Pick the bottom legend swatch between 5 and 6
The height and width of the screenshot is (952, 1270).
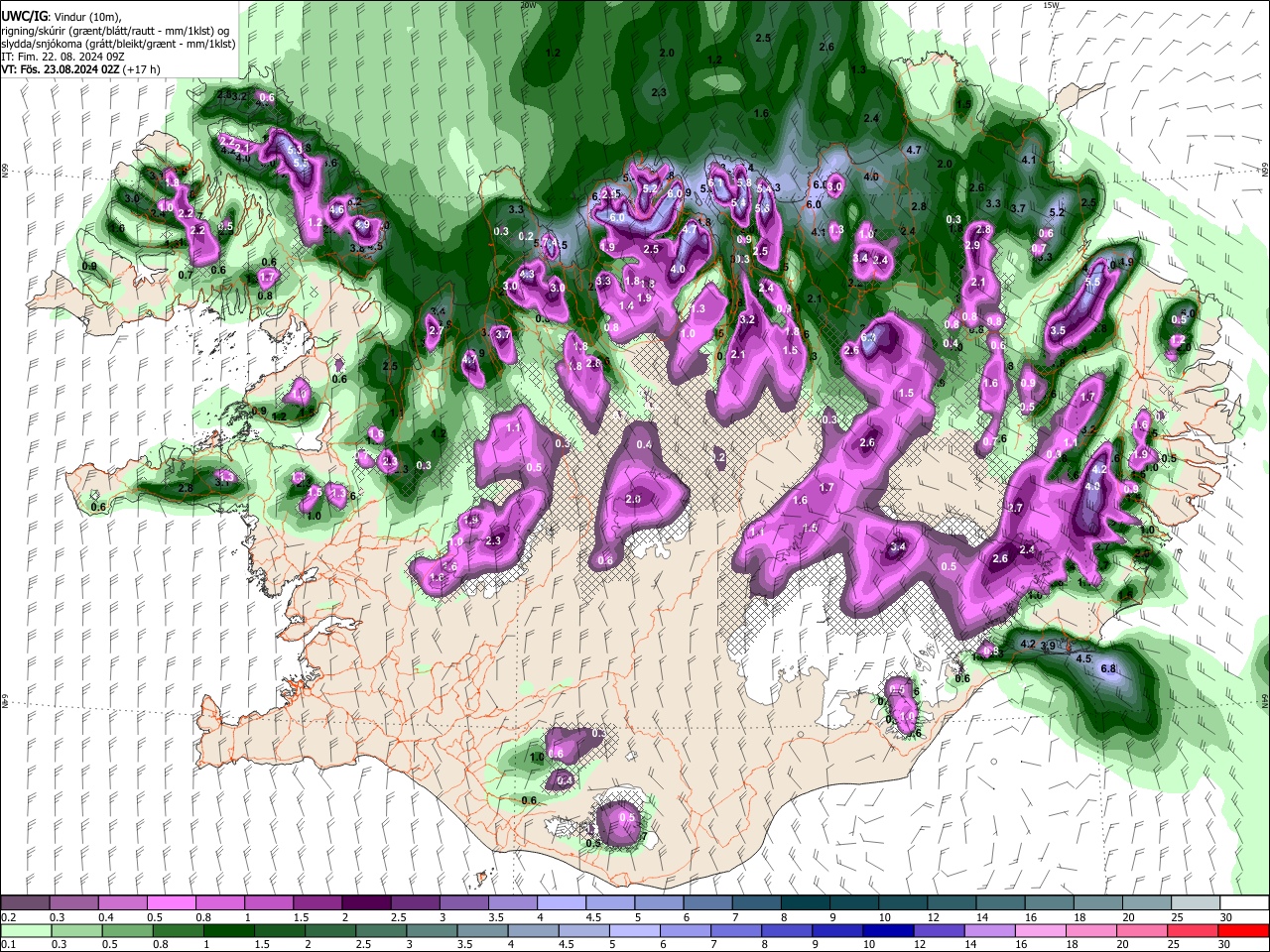[x=636, y=930]
